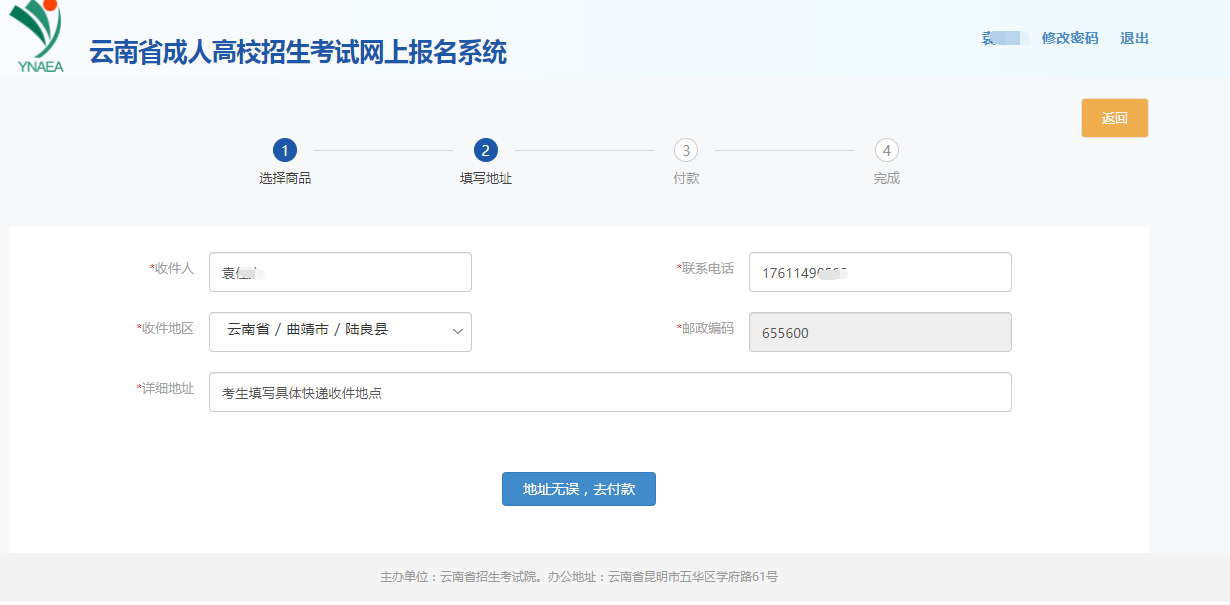Click the 退出 logout link
Screen dimensions: 1230x605
1133,38
